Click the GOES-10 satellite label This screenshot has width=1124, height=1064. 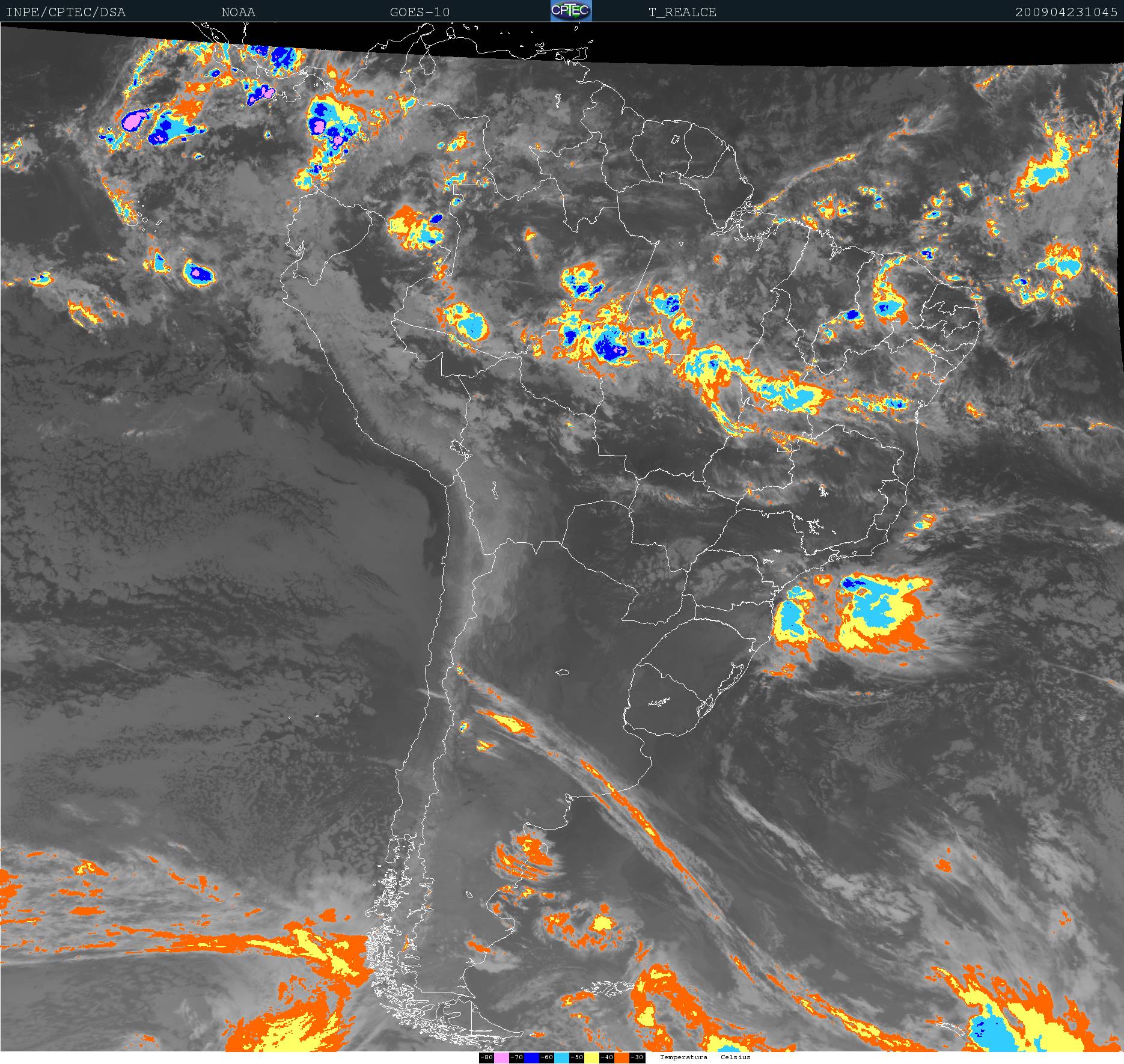point(420,12)
